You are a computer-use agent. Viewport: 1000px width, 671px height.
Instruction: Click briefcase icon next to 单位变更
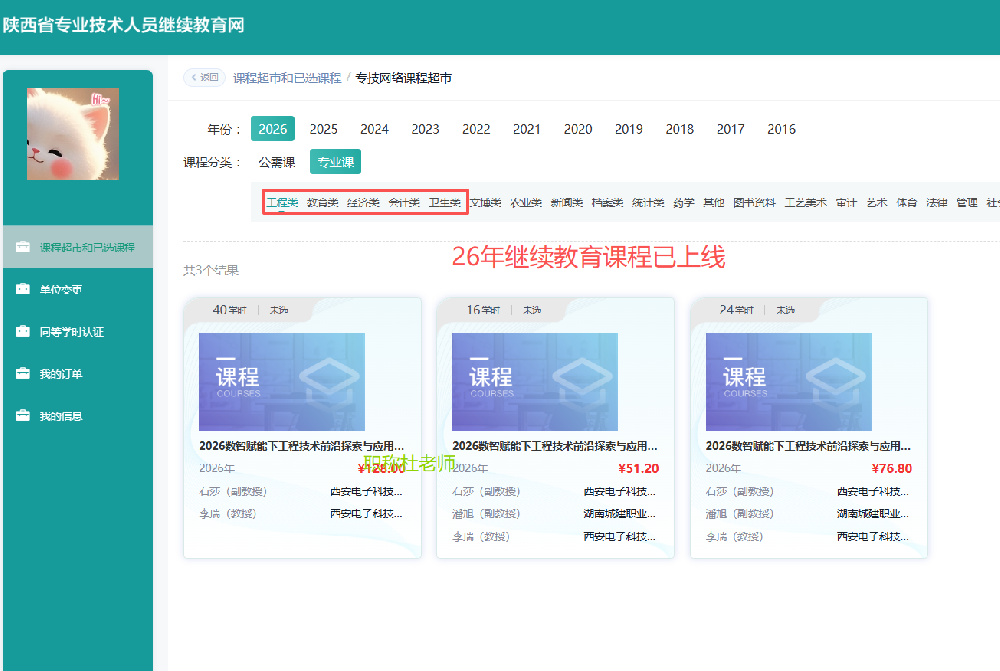point(23,290)
